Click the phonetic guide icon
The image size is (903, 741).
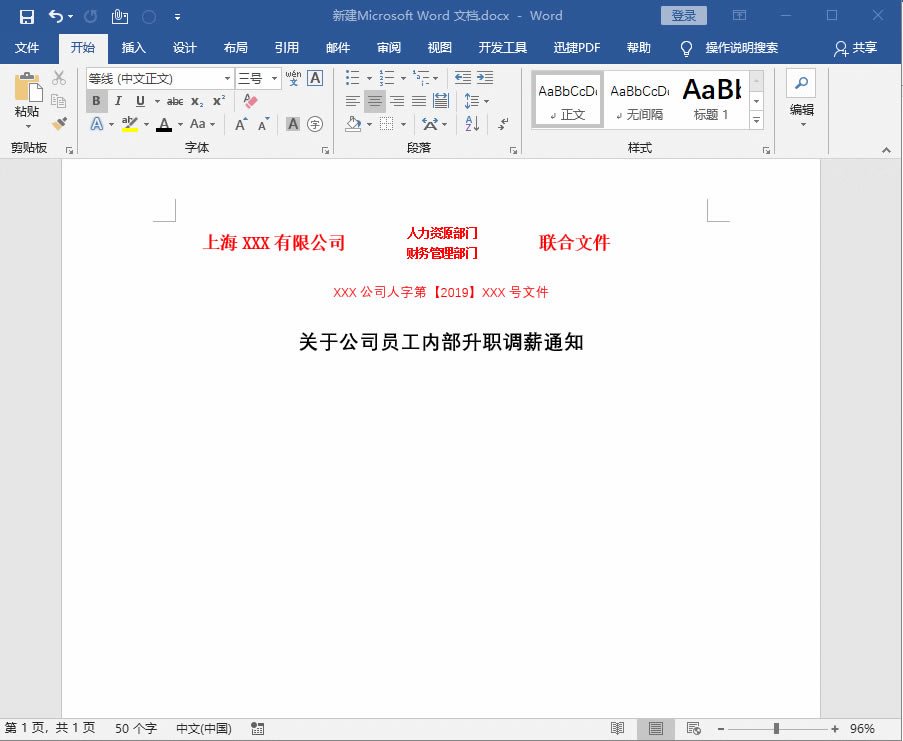[293, 78]
